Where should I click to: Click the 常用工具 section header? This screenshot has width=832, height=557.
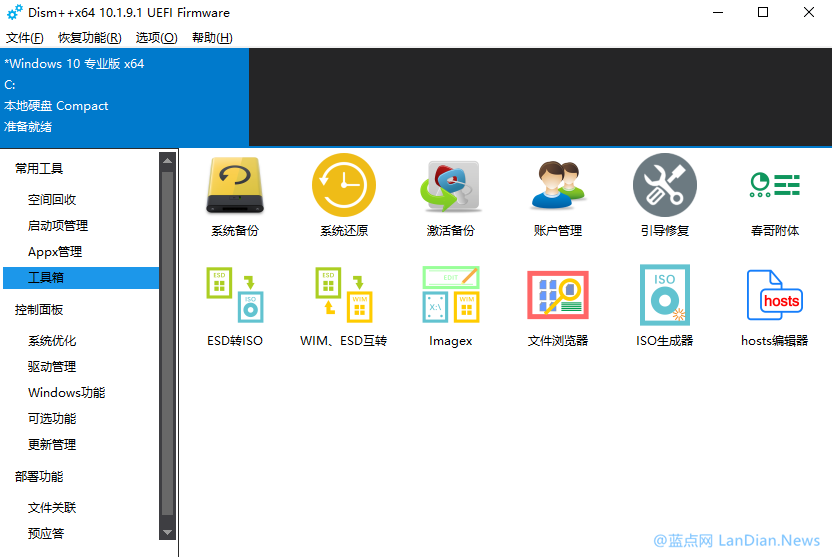39,169
